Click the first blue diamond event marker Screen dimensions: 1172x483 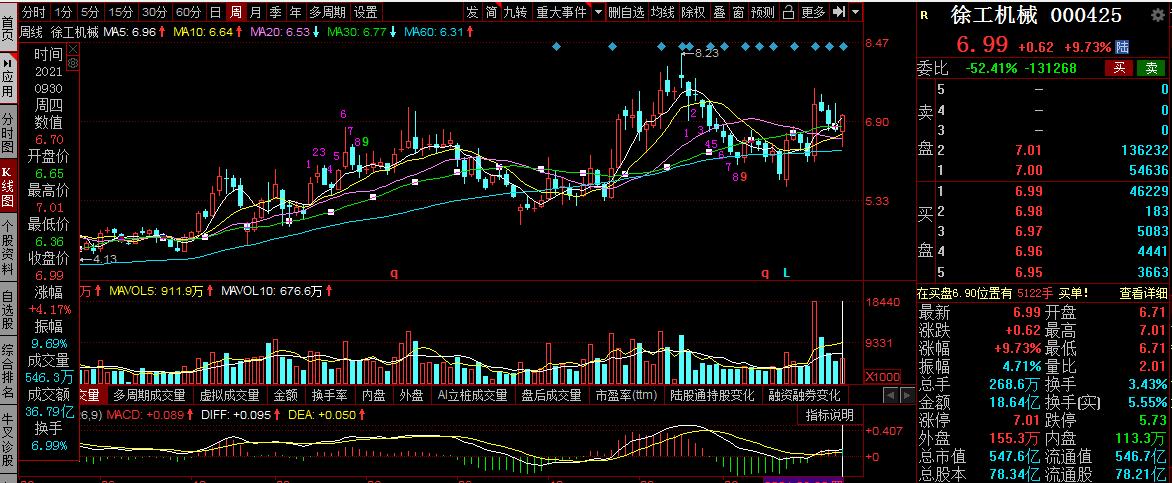[556, 46]
